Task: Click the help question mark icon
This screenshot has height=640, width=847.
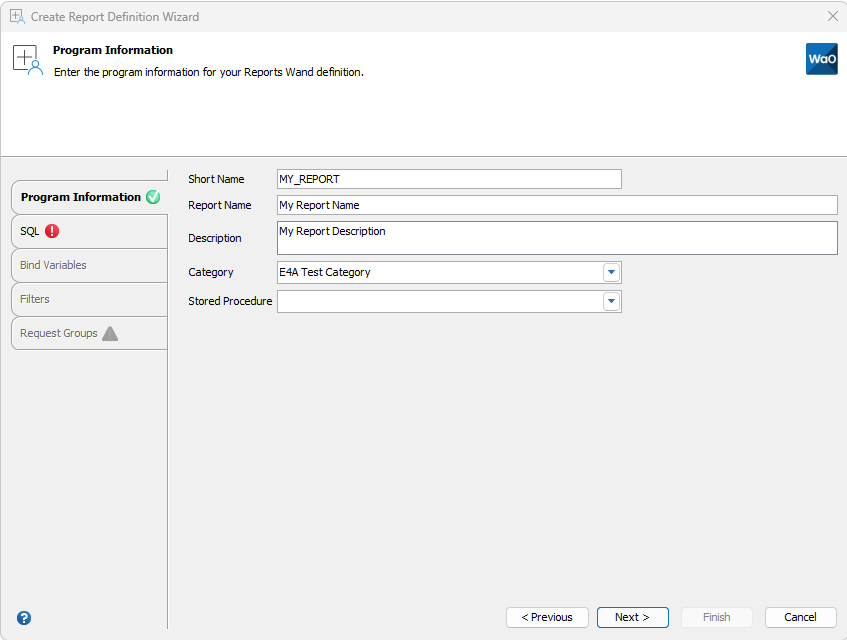Action: point(22,617)
